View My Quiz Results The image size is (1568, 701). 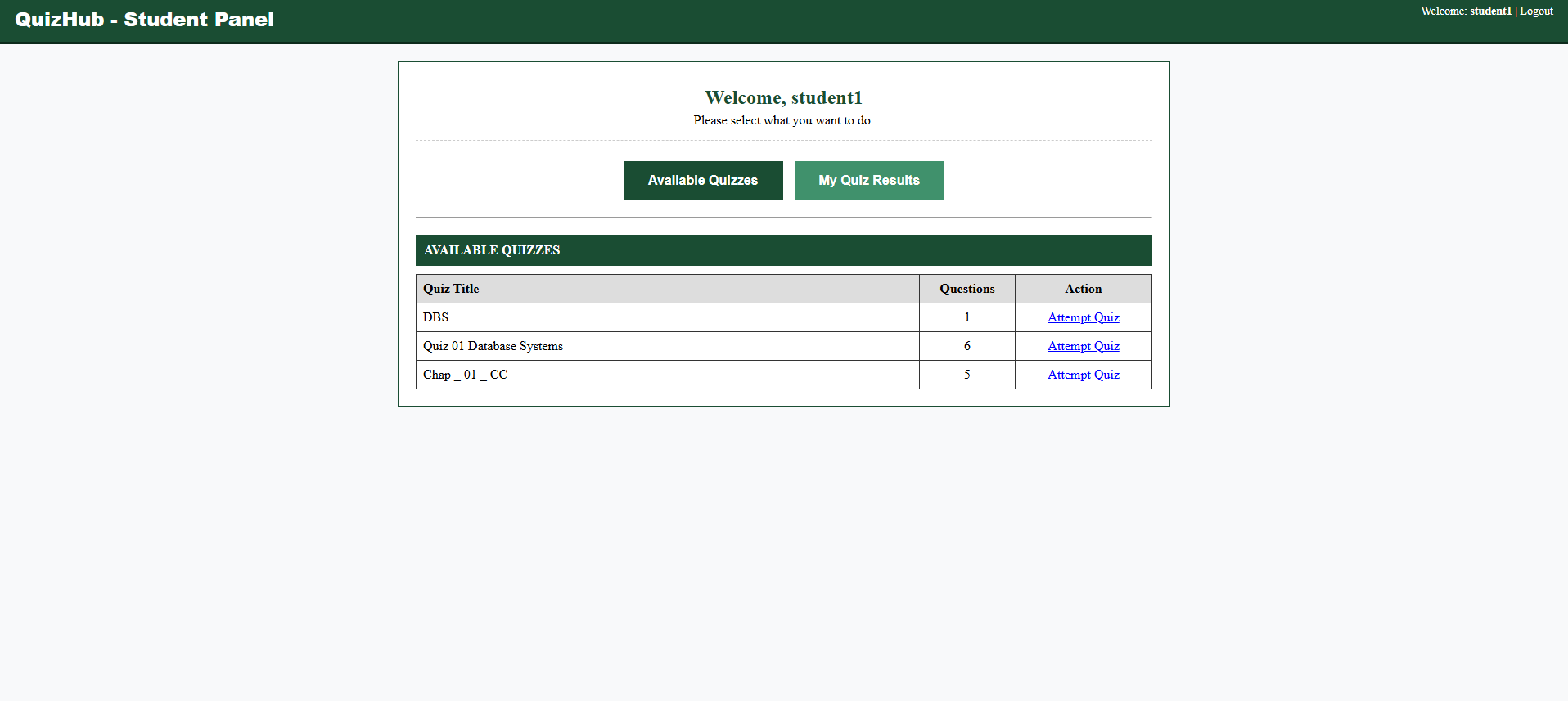click(x=869, y=181)
